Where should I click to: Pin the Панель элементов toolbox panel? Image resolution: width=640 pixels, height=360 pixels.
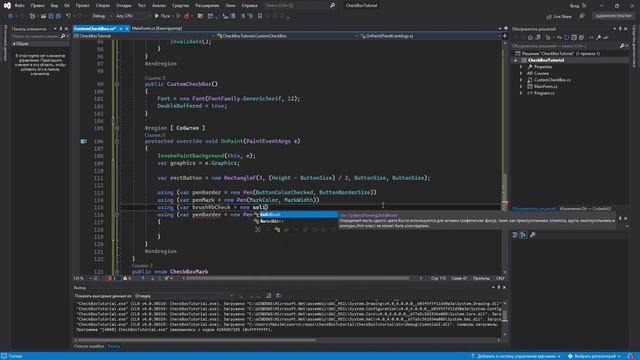(x=61, y=29)
